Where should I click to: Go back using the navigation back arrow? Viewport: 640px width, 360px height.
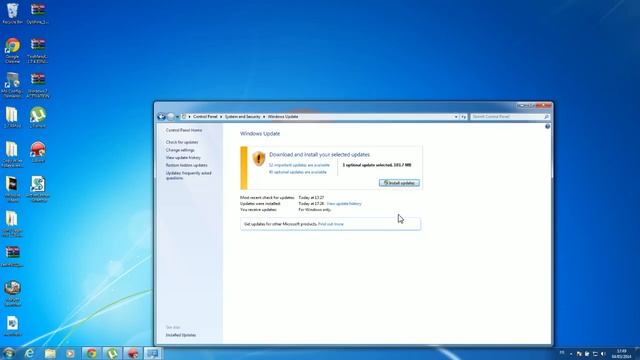click(161, 117)
